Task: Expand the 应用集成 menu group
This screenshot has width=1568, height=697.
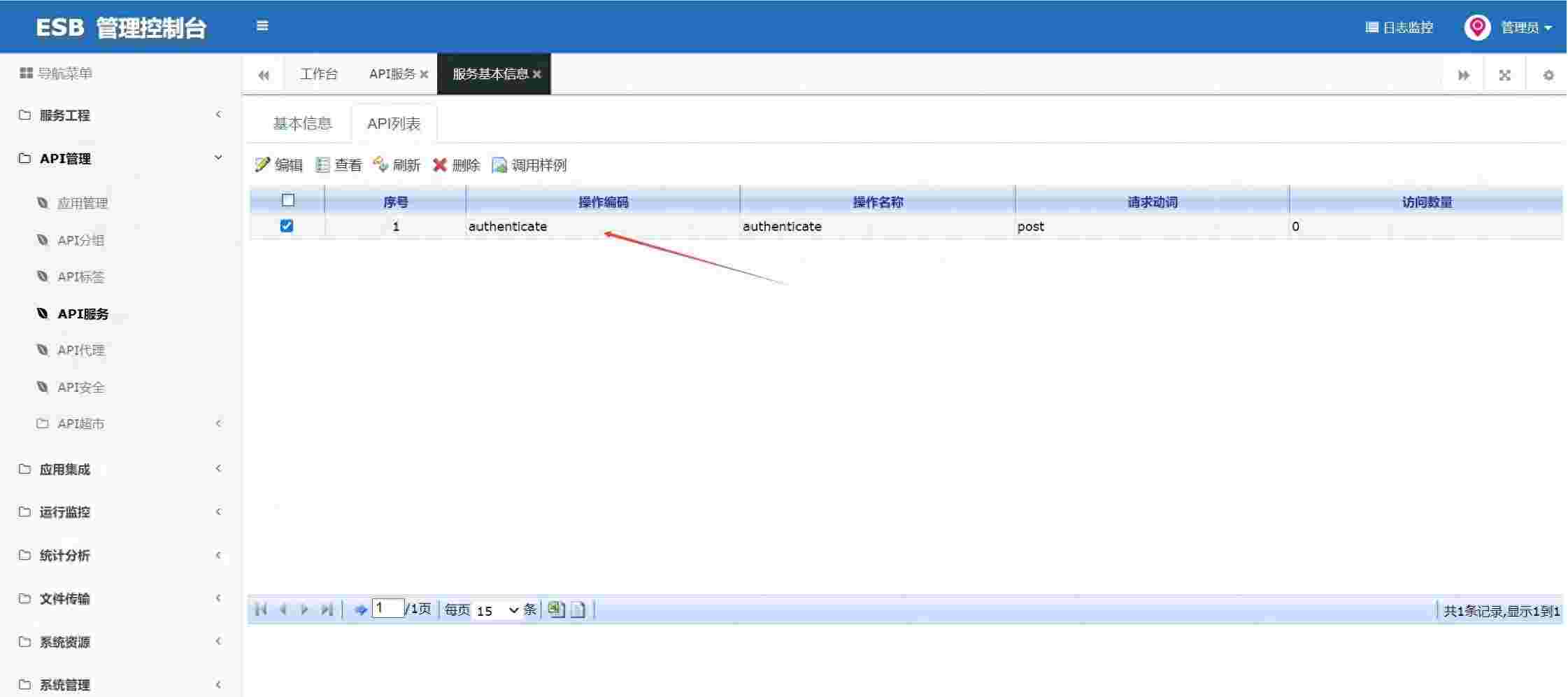Action: point(120,469)
